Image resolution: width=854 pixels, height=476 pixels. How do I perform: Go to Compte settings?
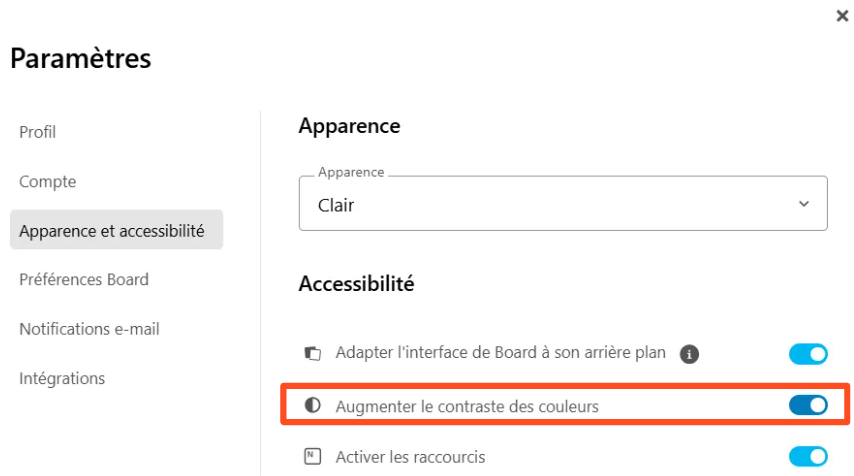[48, 182]
